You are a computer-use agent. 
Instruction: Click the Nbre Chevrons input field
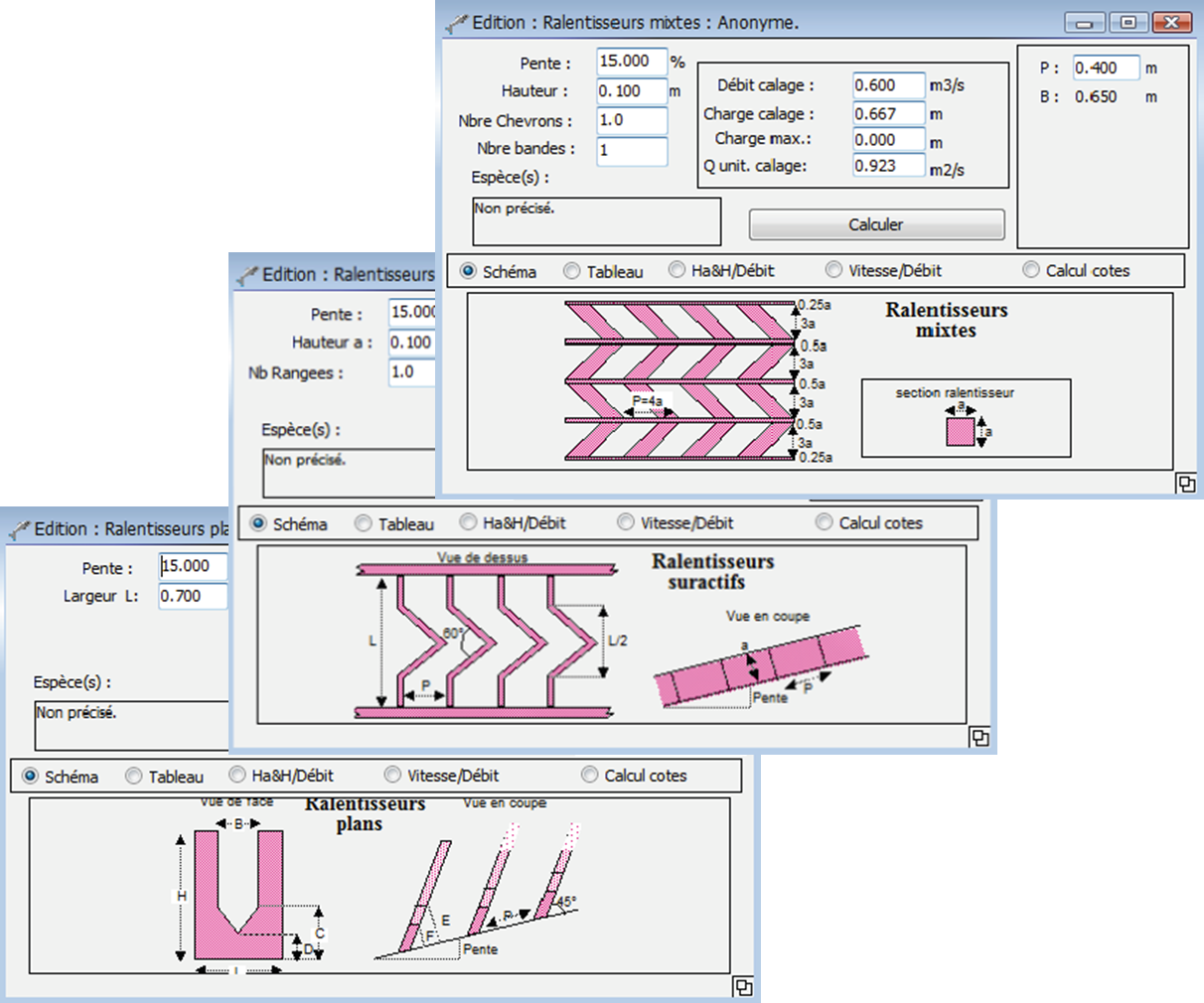point(632,120)
